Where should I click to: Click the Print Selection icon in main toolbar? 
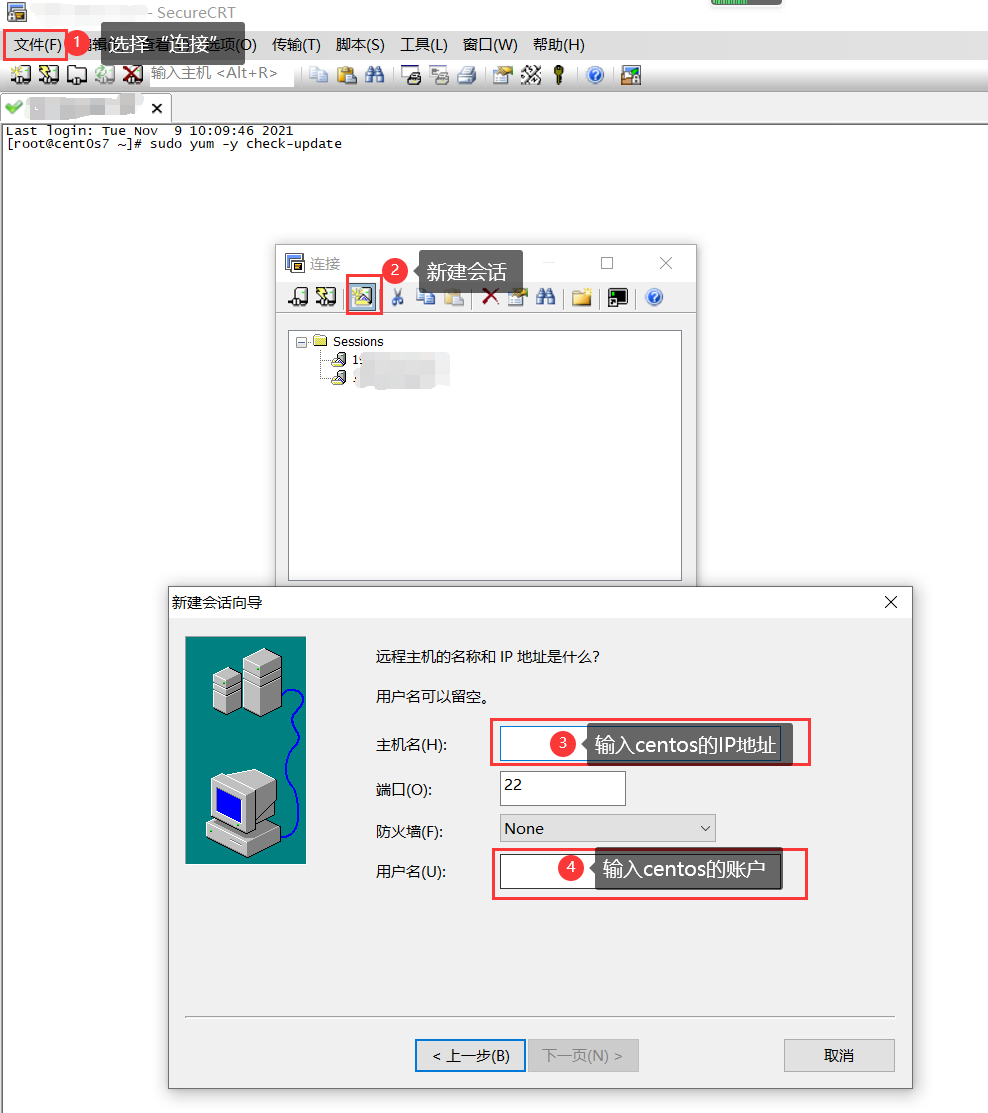coord(439,75)
